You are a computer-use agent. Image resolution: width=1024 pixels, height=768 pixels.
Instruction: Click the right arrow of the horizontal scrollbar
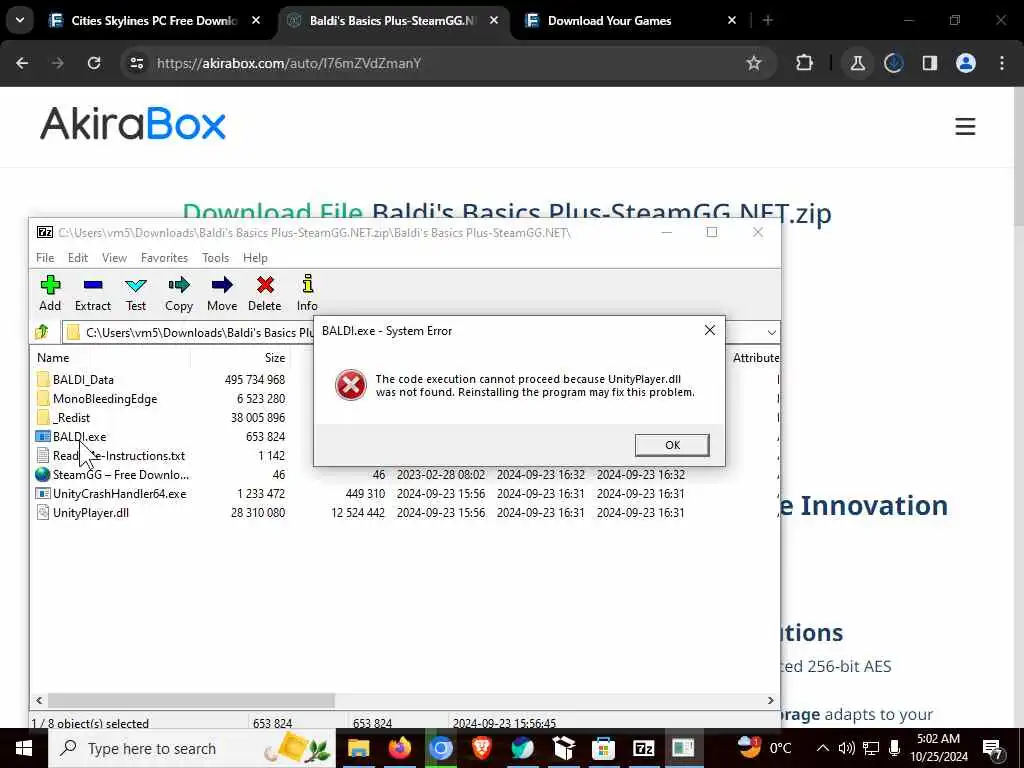[770, 700]
